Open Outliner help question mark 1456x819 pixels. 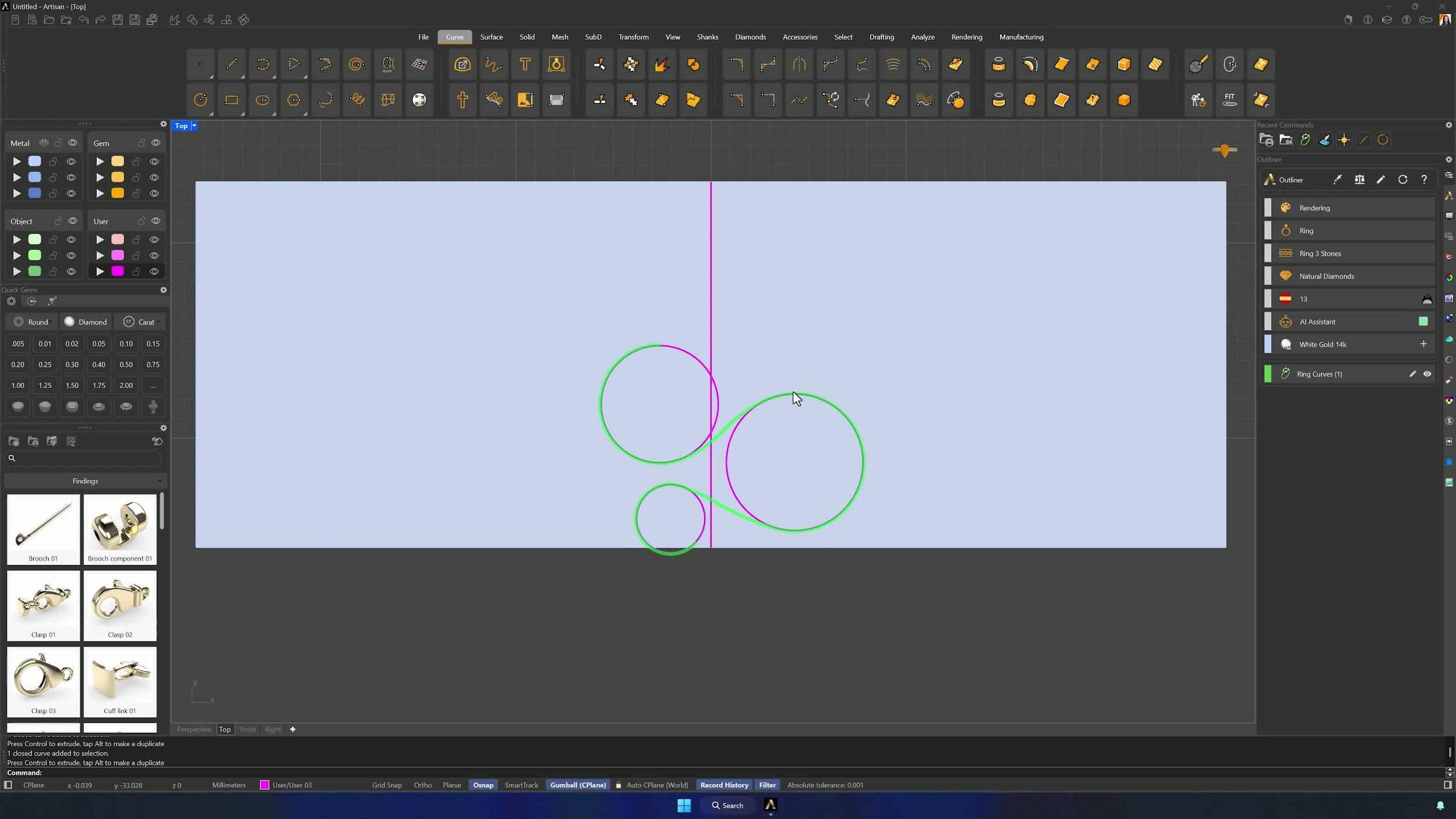pos(1424,179)
